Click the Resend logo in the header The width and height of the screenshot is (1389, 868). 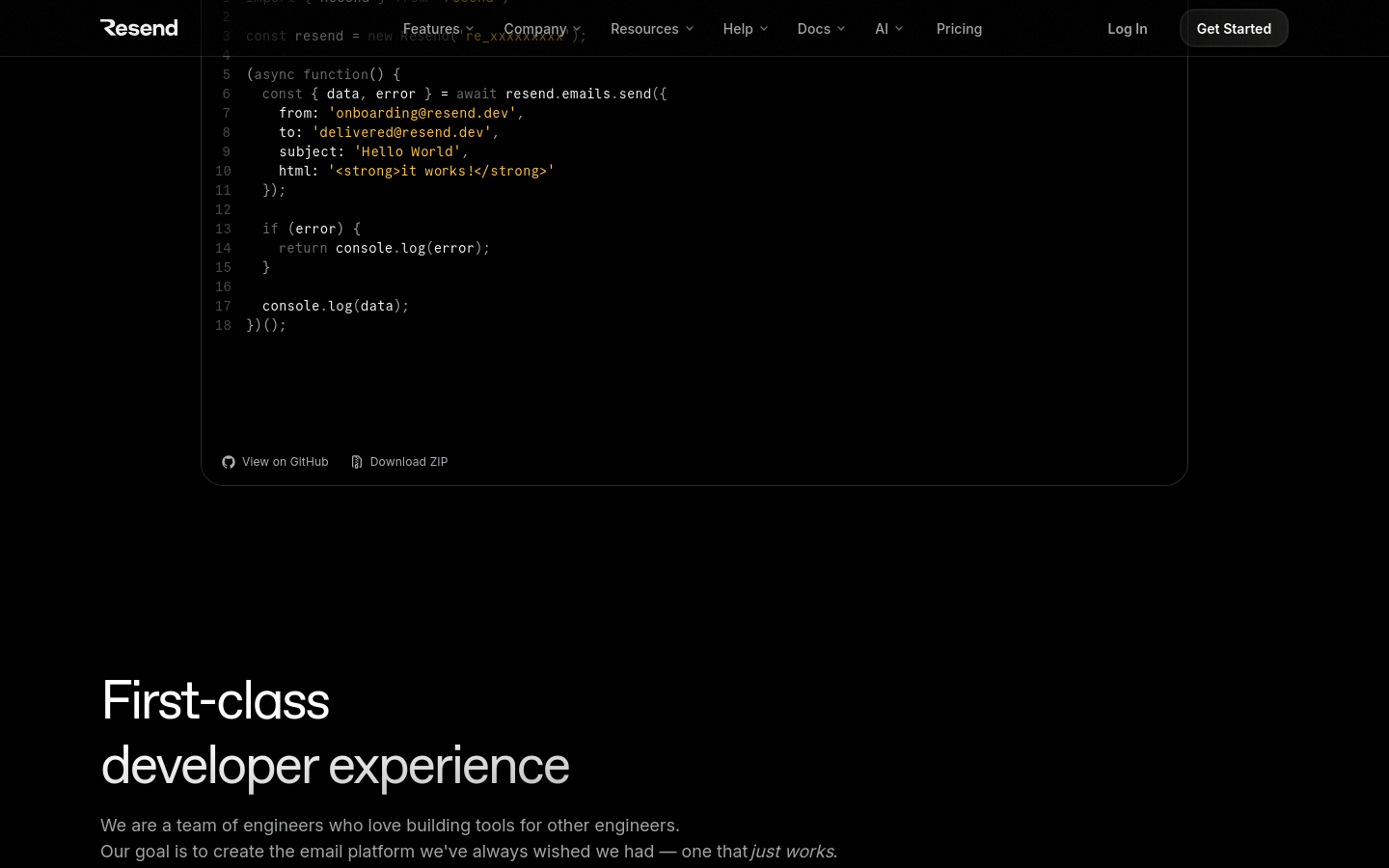click(139, 28)
